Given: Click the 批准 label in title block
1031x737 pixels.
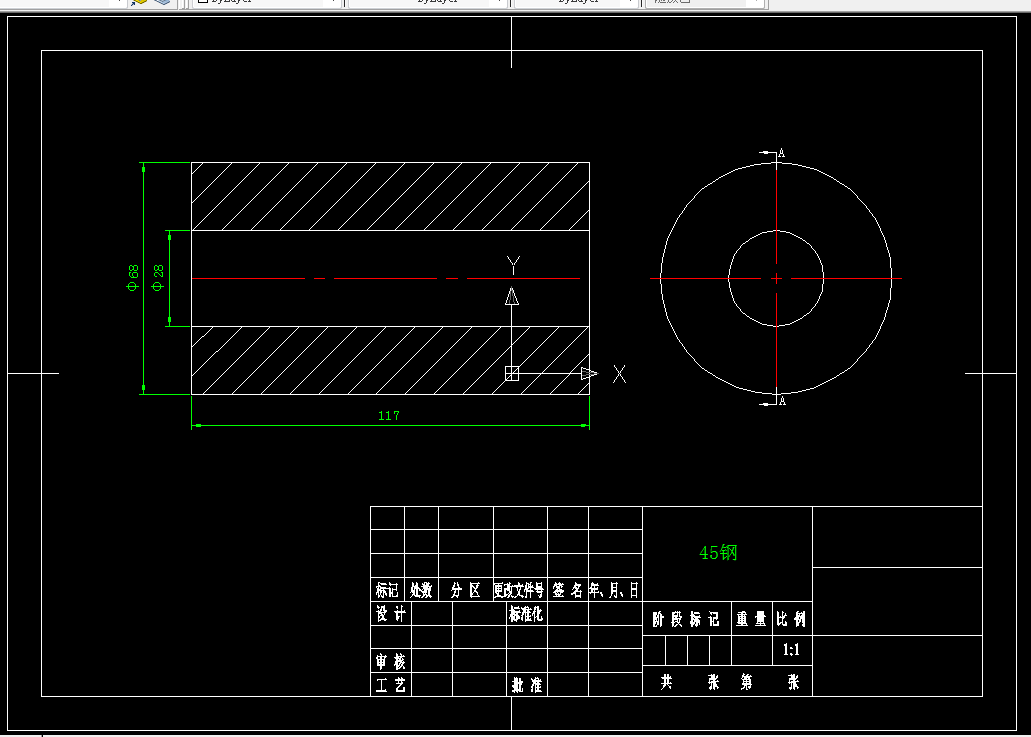Looking at the screenshot, I should (x=527, y=685).
